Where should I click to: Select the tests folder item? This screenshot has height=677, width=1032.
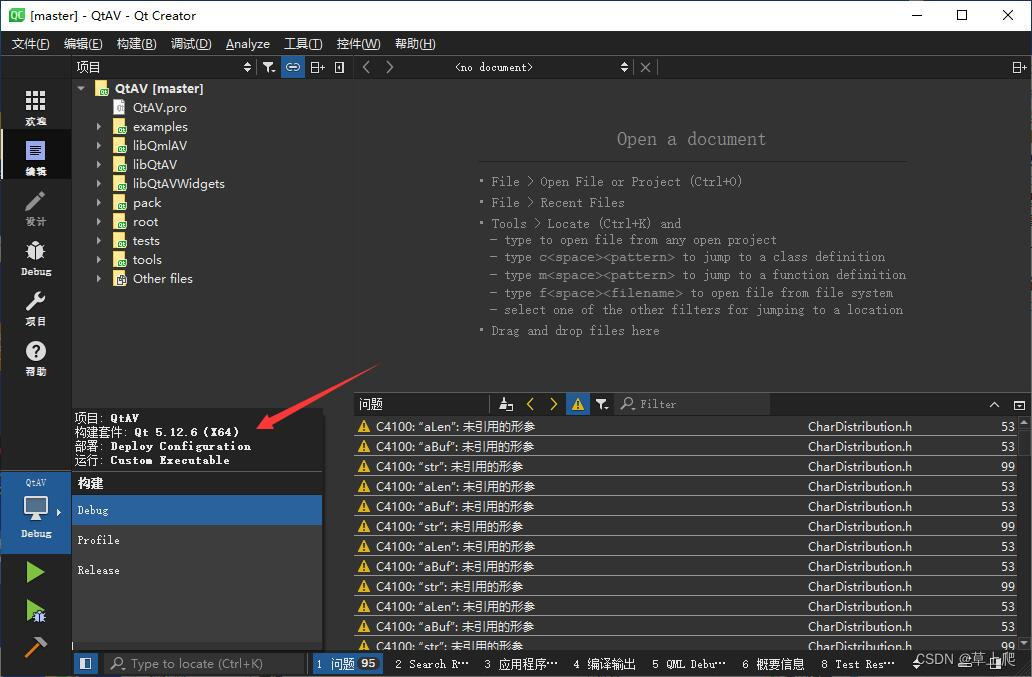tap(146, 241)
